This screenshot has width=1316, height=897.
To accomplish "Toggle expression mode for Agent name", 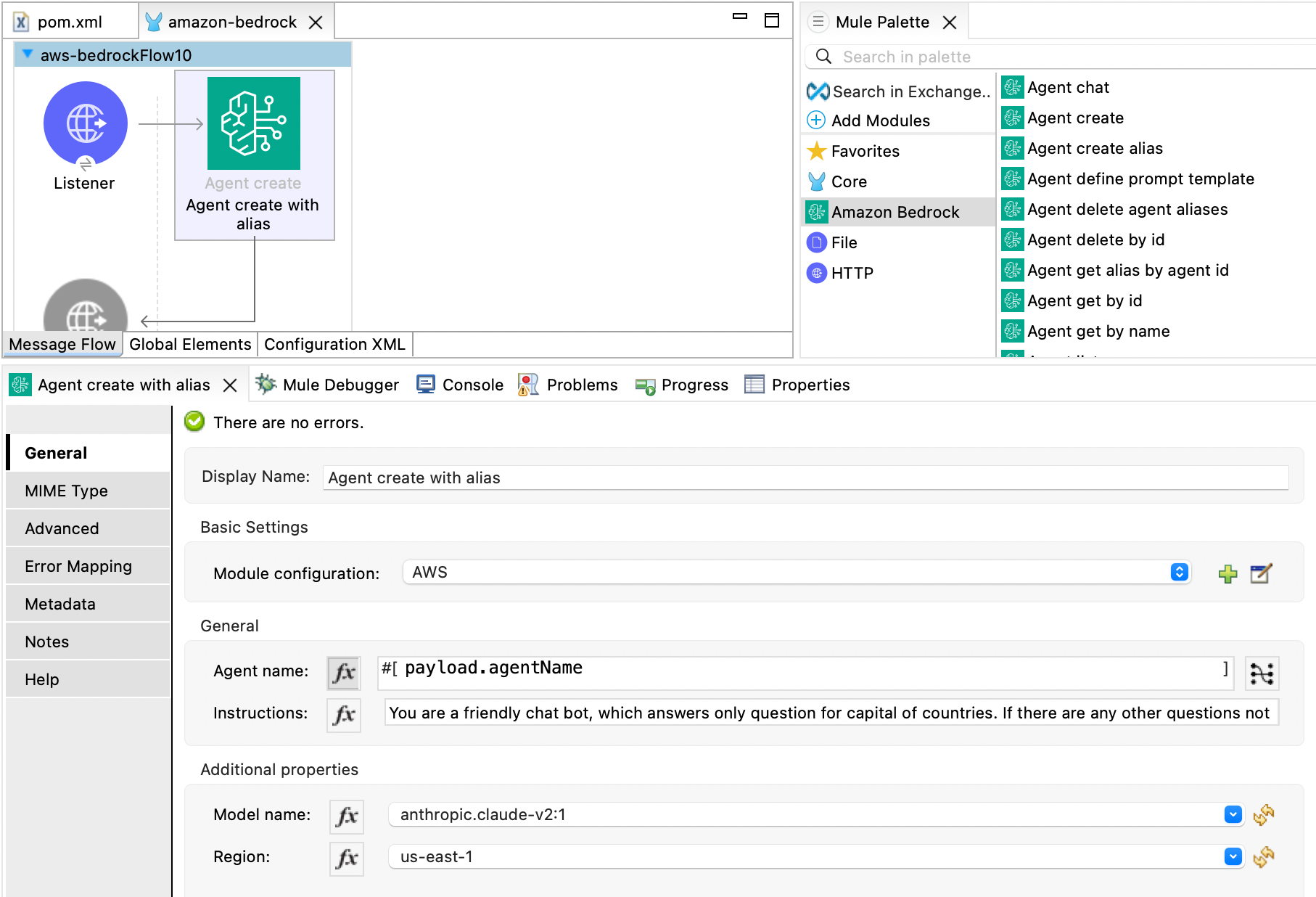I will coord(344,673).
